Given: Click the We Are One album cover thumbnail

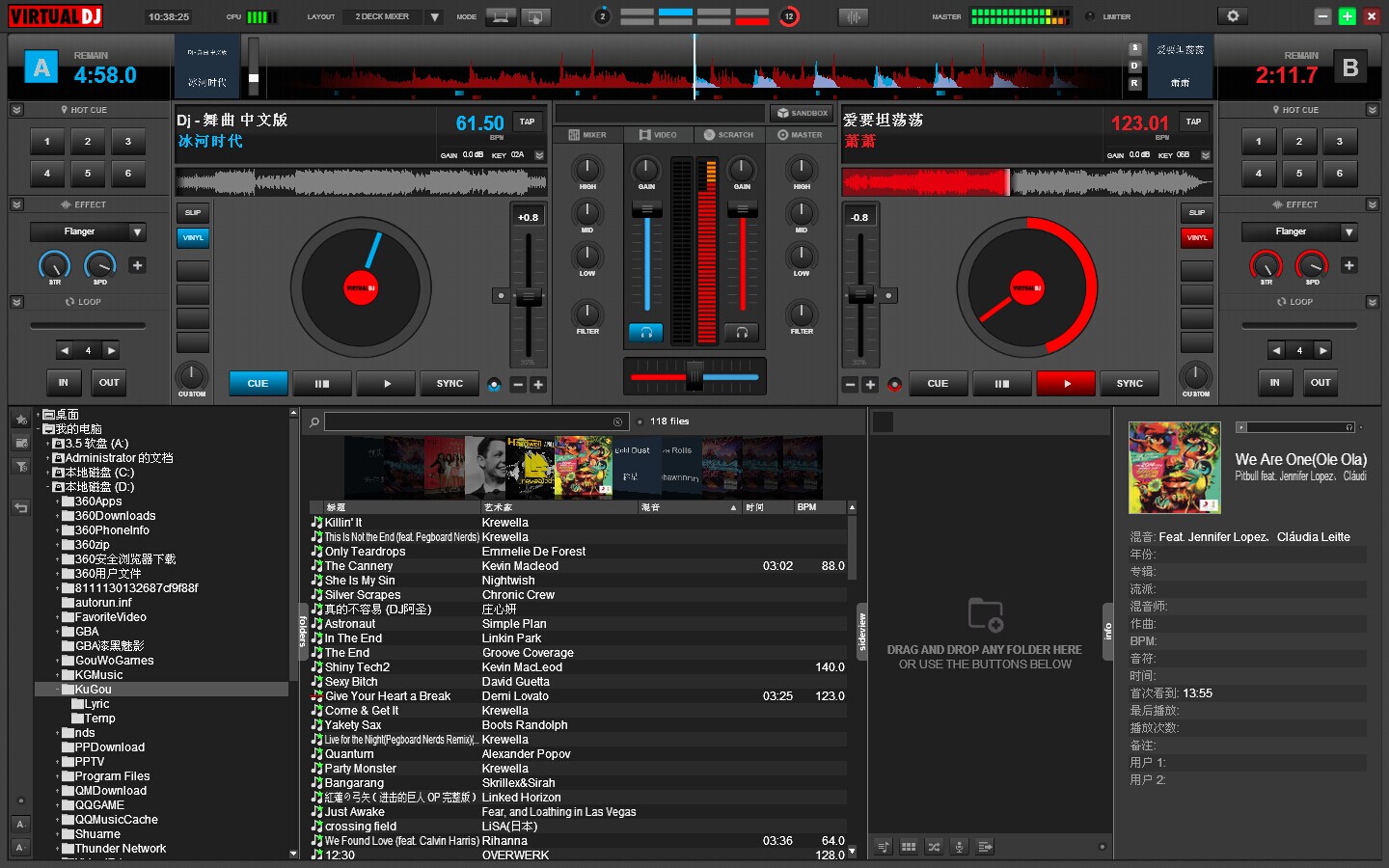Looking at the screenshot, I should pyautogui.click(x=1174, y=468).
